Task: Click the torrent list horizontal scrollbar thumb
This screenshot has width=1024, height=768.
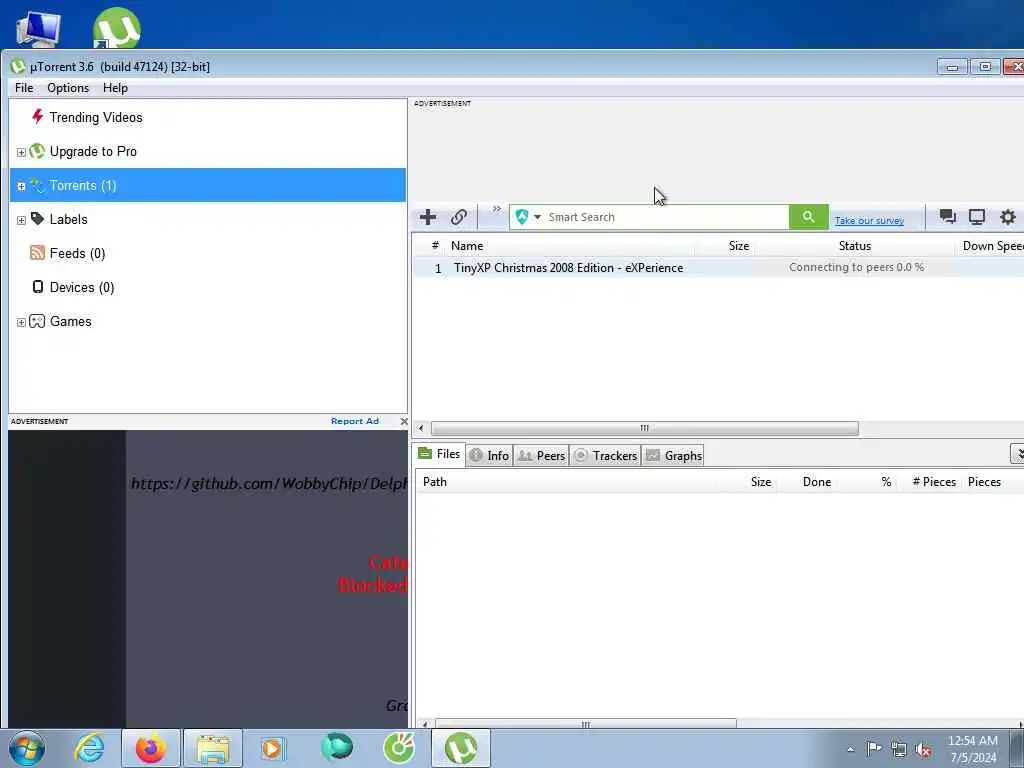Action: [645, 428]
